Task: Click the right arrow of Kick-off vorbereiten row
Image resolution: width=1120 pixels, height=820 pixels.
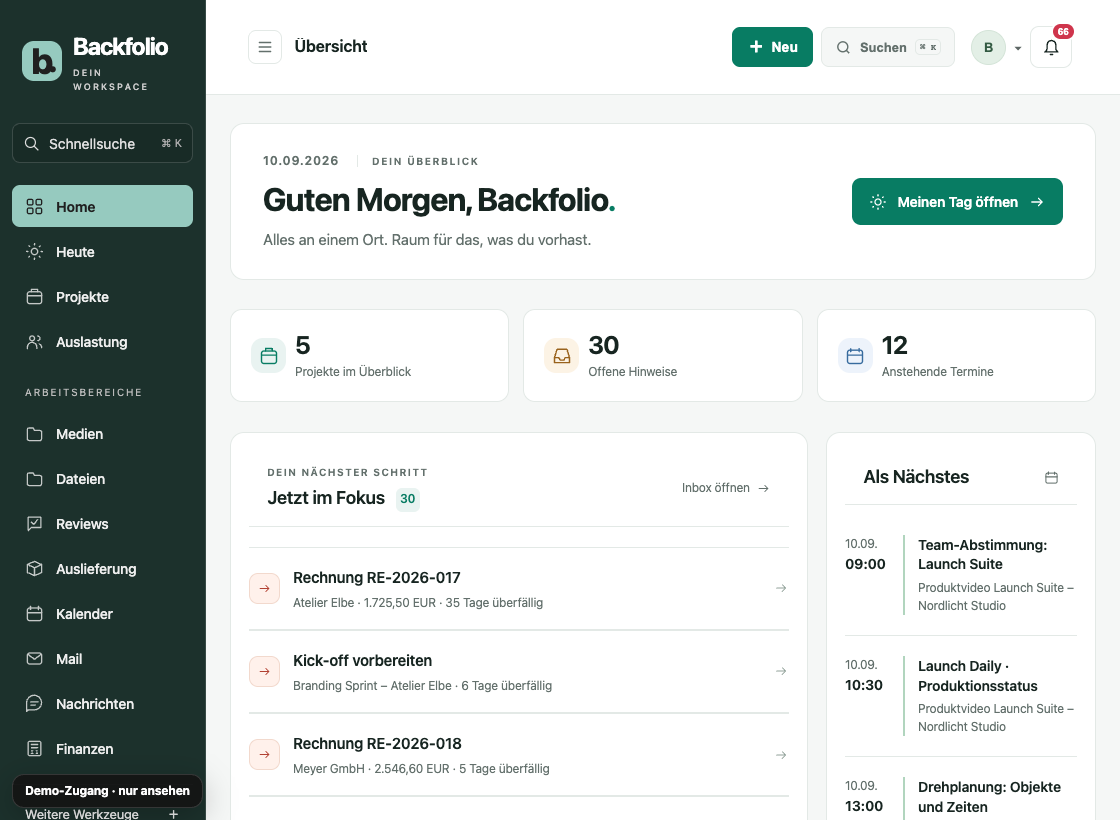Action: (781, 671)
